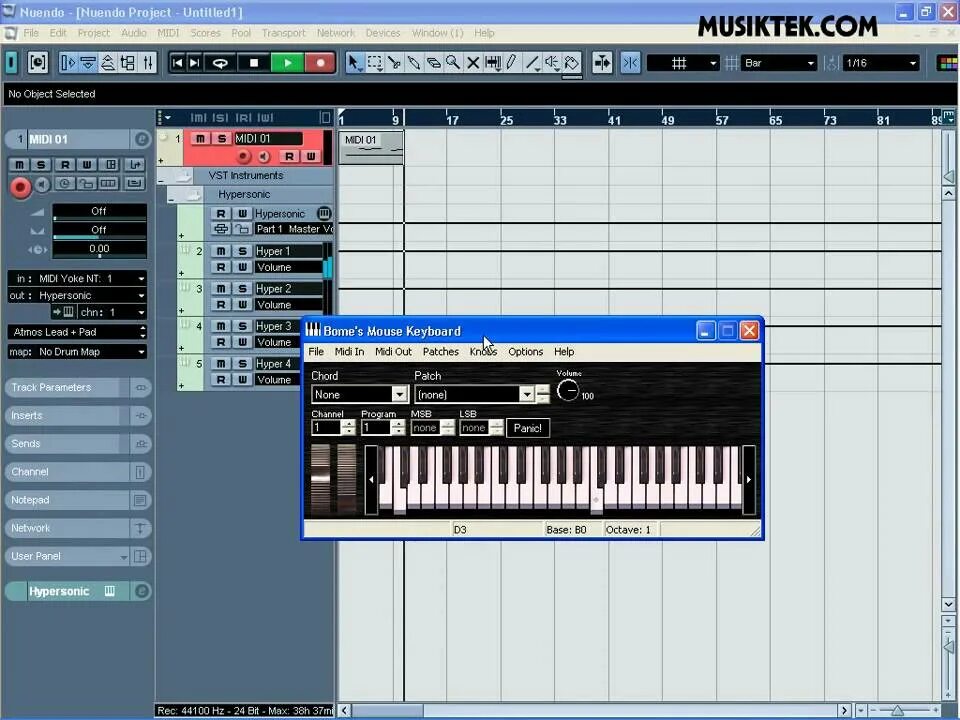960x720 pixels.
Task: Select the Erase tool
Action: pos(433,62)
